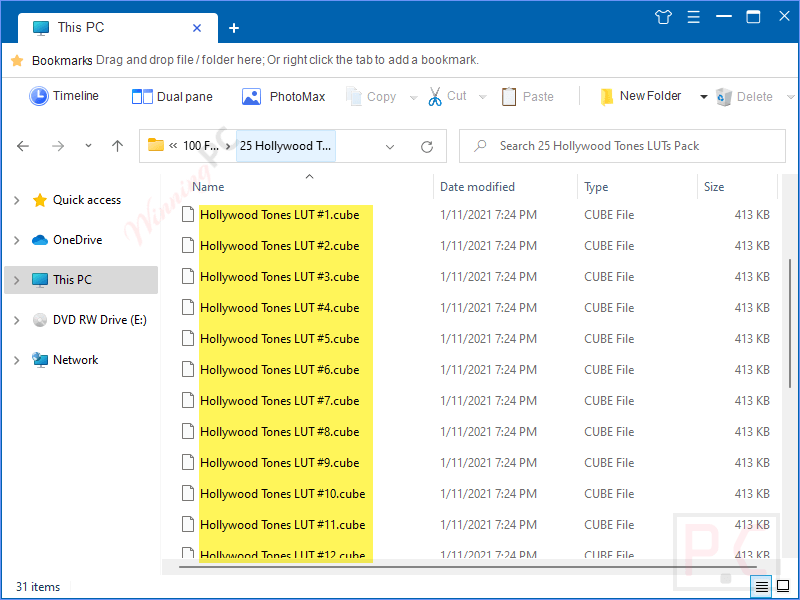
Task: Enable Dual pane layout
Action: coord(172,96)
